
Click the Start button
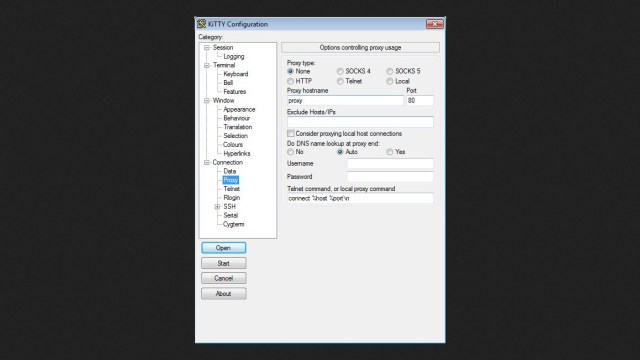point(224,263)
